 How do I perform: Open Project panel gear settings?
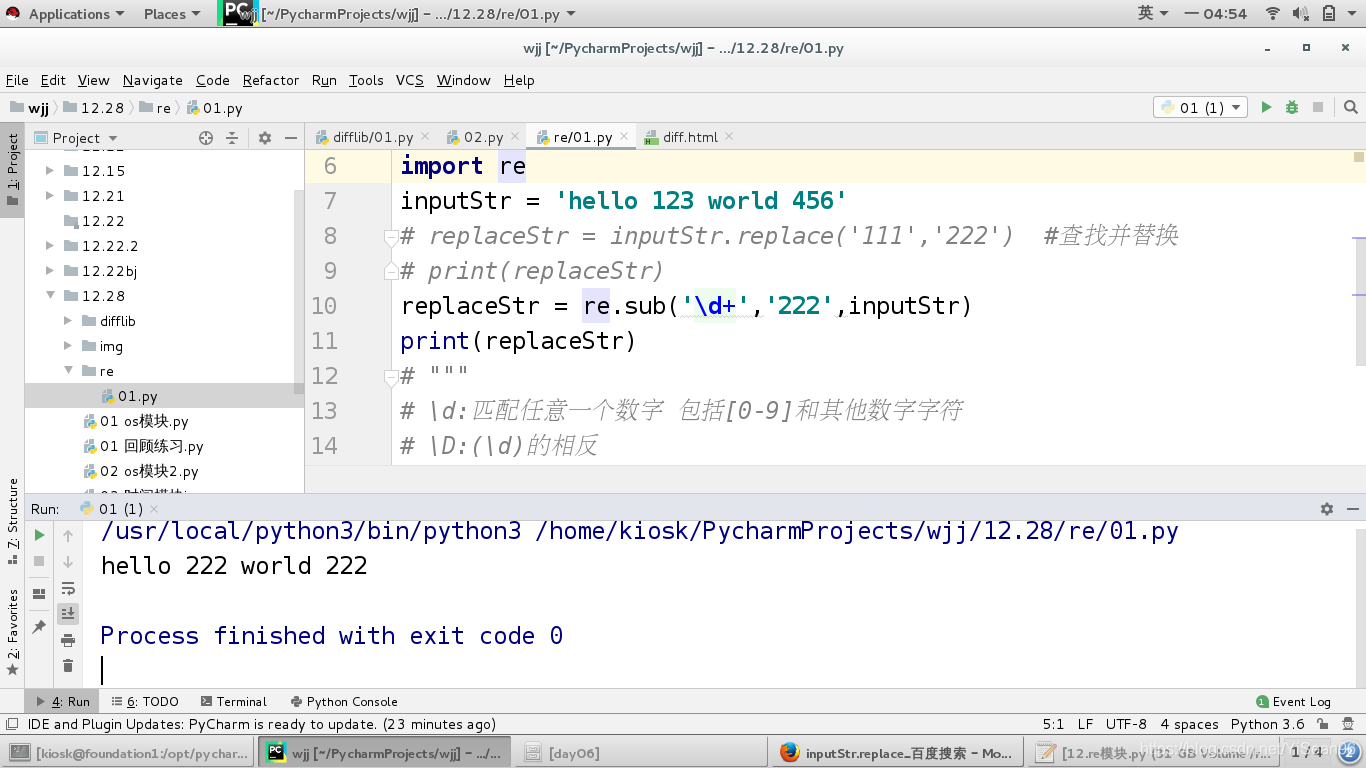[265, 138]
